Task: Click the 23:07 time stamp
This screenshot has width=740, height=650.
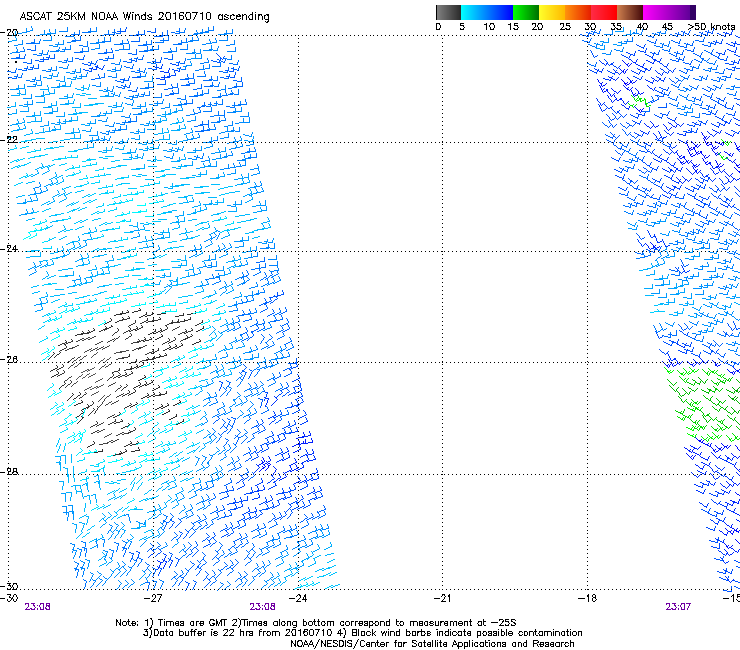Action: pyautogui.click(x=678, y=607)
